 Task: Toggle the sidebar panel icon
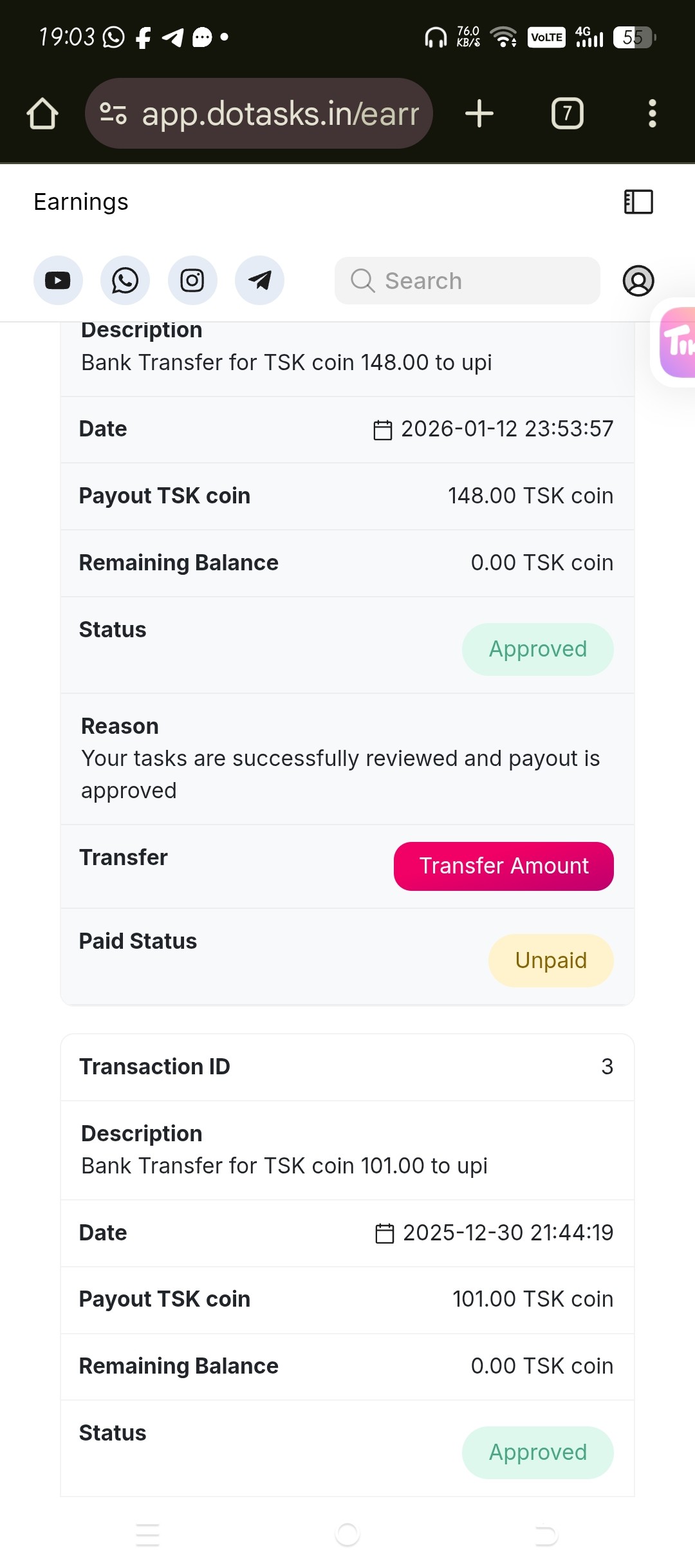point(638,202)
